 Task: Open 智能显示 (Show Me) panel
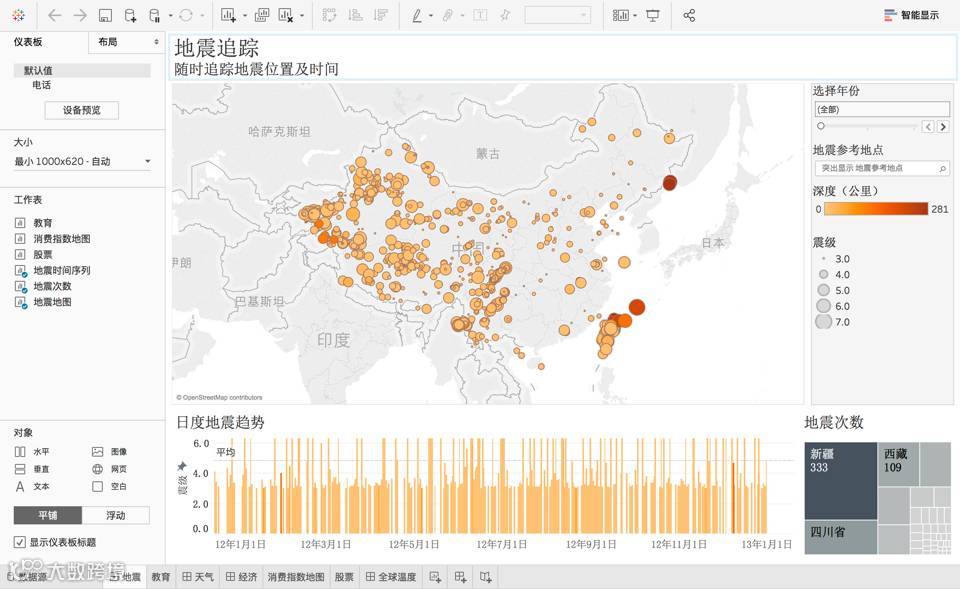912,15
